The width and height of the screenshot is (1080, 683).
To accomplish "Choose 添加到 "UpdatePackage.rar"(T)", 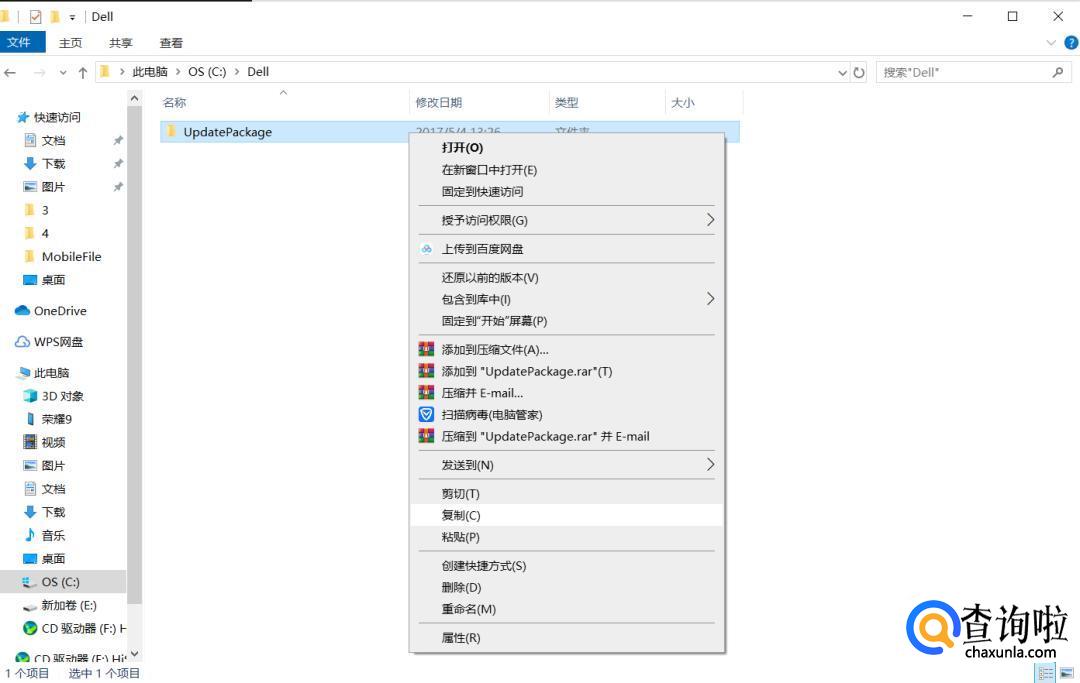I will click(x=567, y=371).
